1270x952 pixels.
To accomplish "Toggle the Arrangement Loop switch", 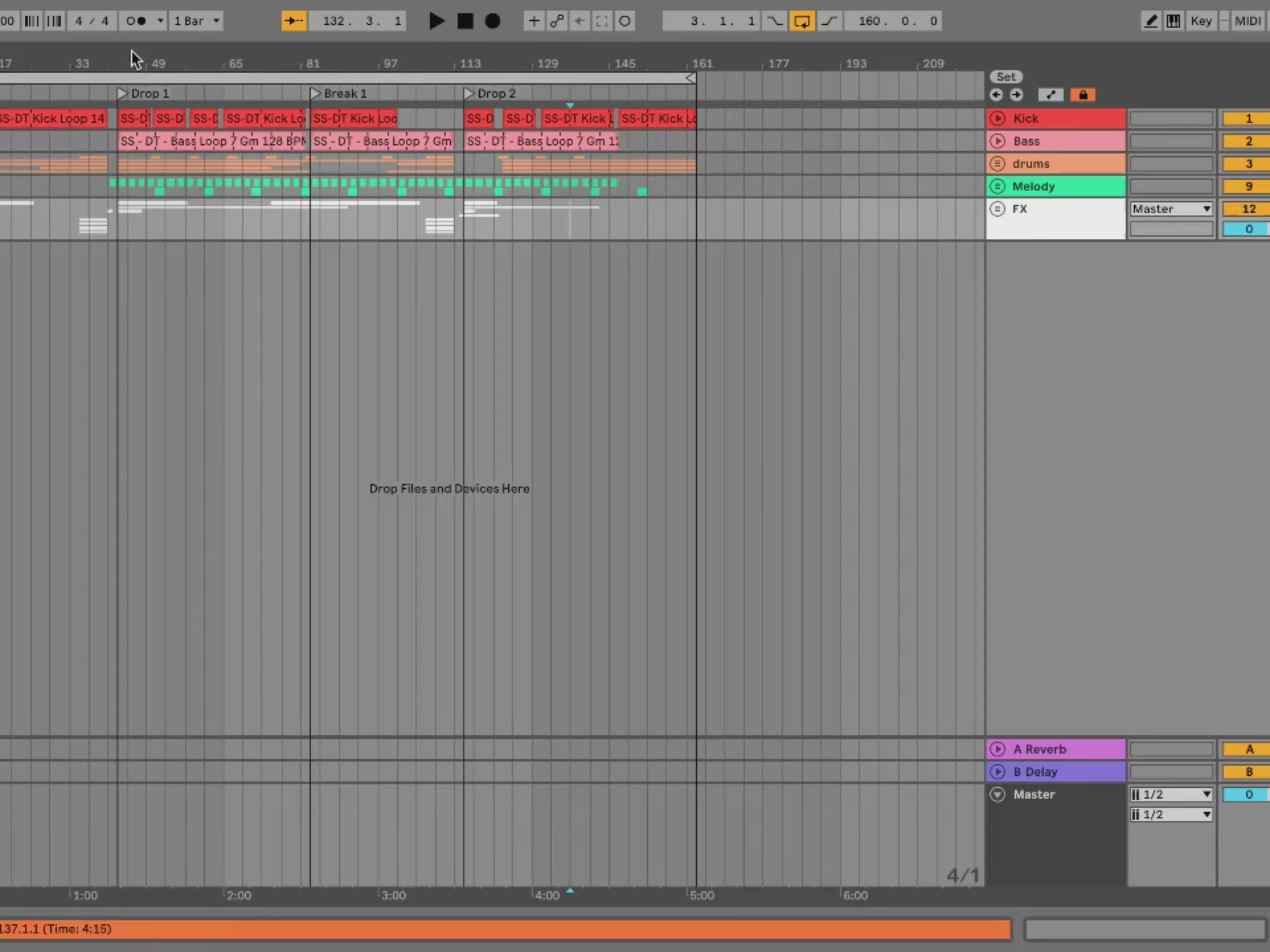I will [x=802, y=21].
